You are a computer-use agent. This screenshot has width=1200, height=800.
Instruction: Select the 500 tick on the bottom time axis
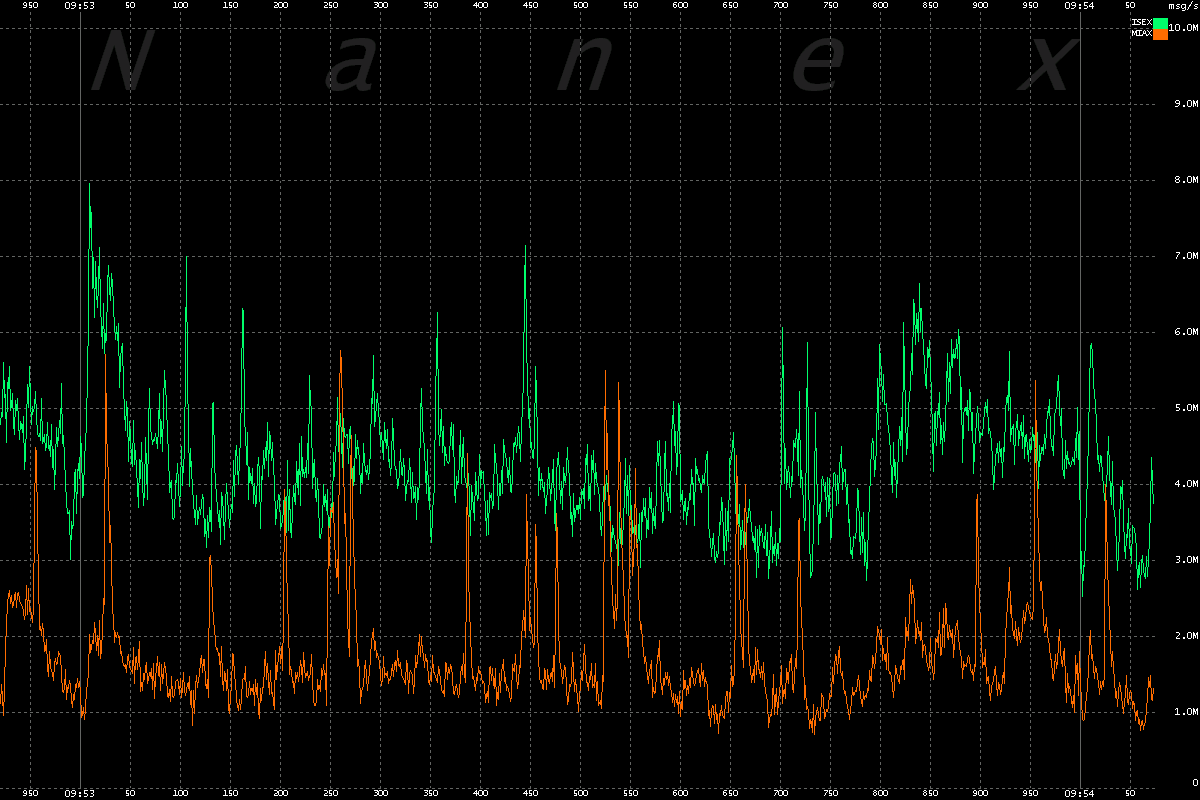[x=580, y=793]
